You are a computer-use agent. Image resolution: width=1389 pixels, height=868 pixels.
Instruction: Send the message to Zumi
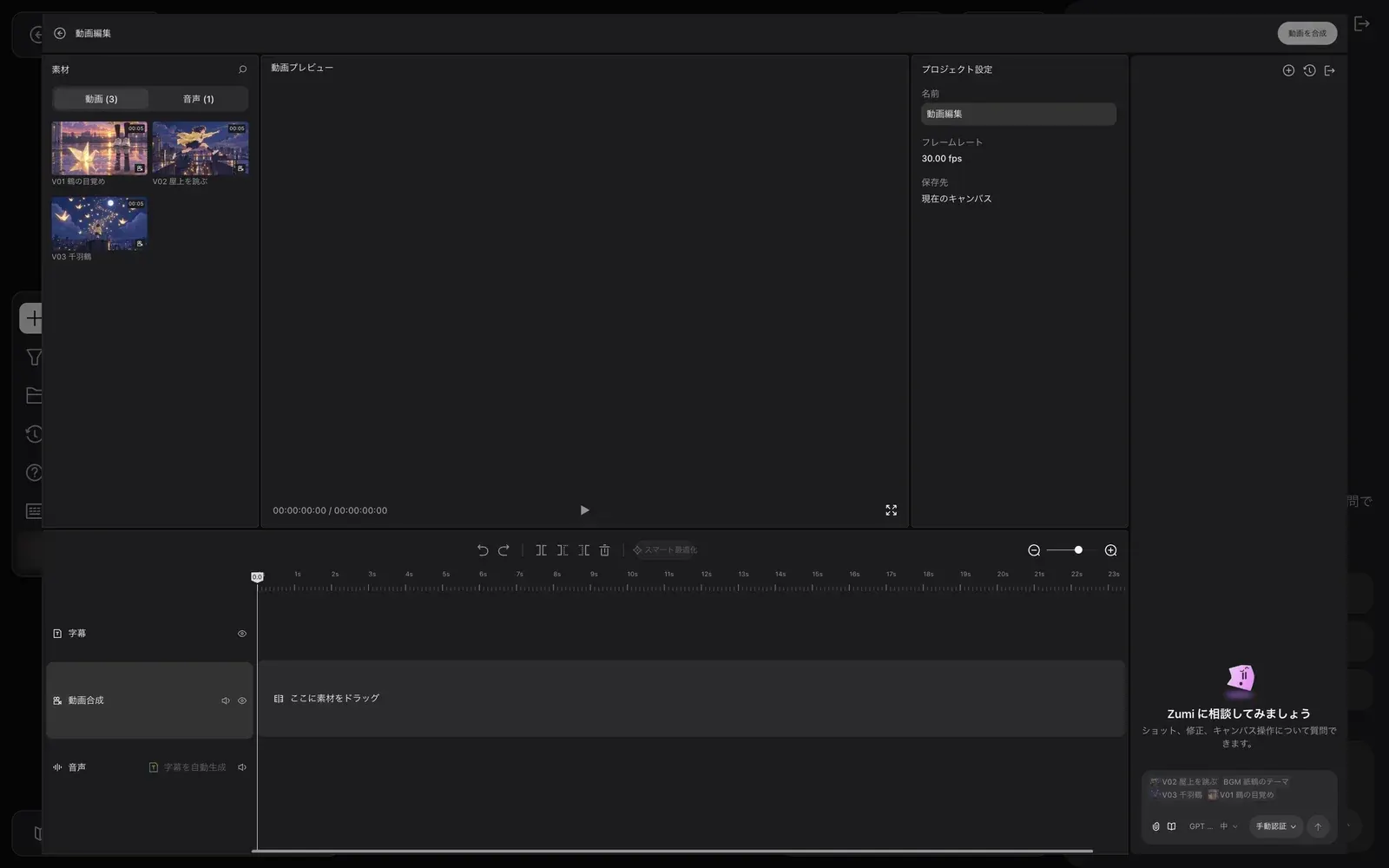(1318, 826)
